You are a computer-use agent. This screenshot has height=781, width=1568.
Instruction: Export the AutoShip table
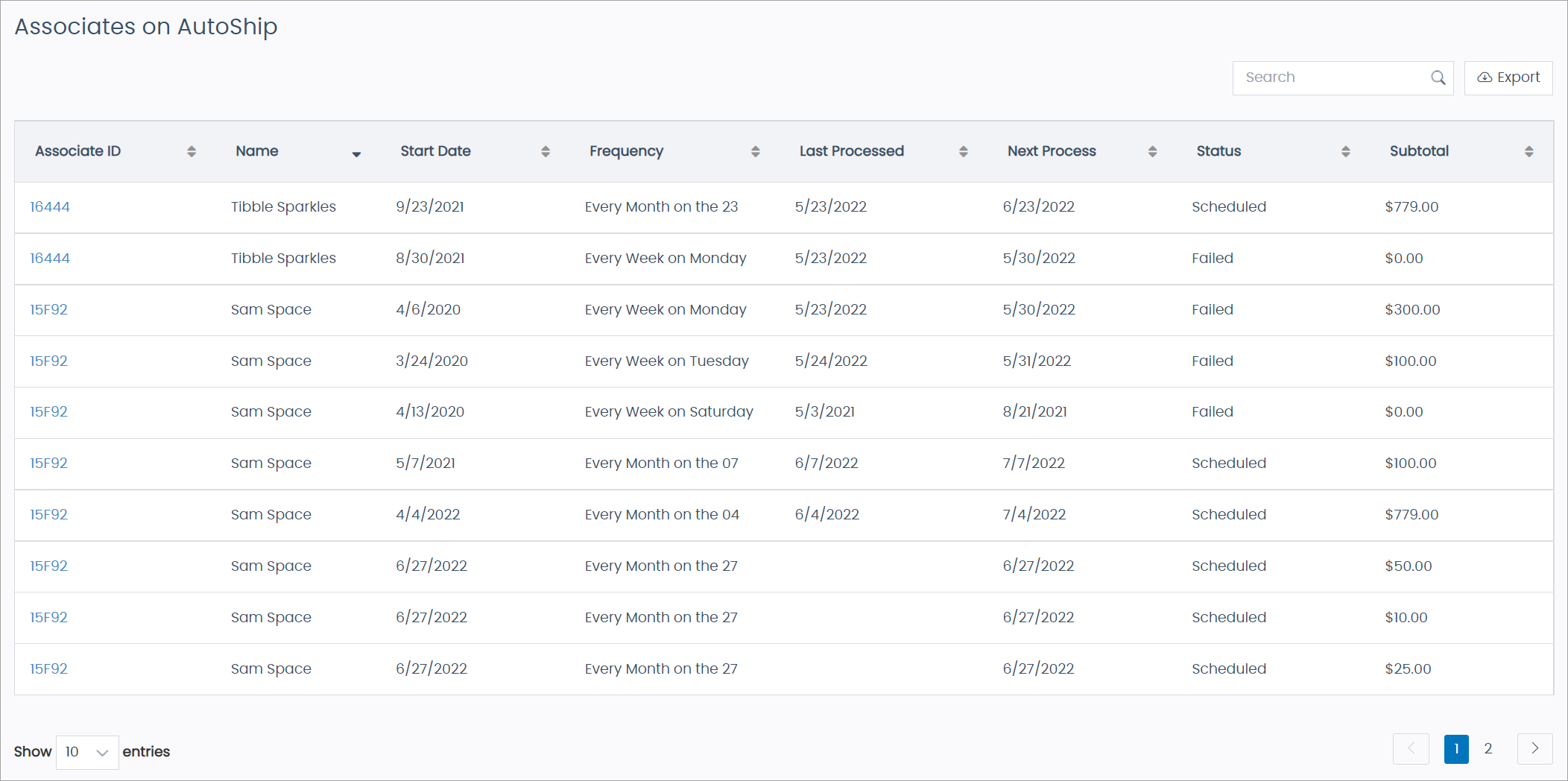click(1508, 78)
